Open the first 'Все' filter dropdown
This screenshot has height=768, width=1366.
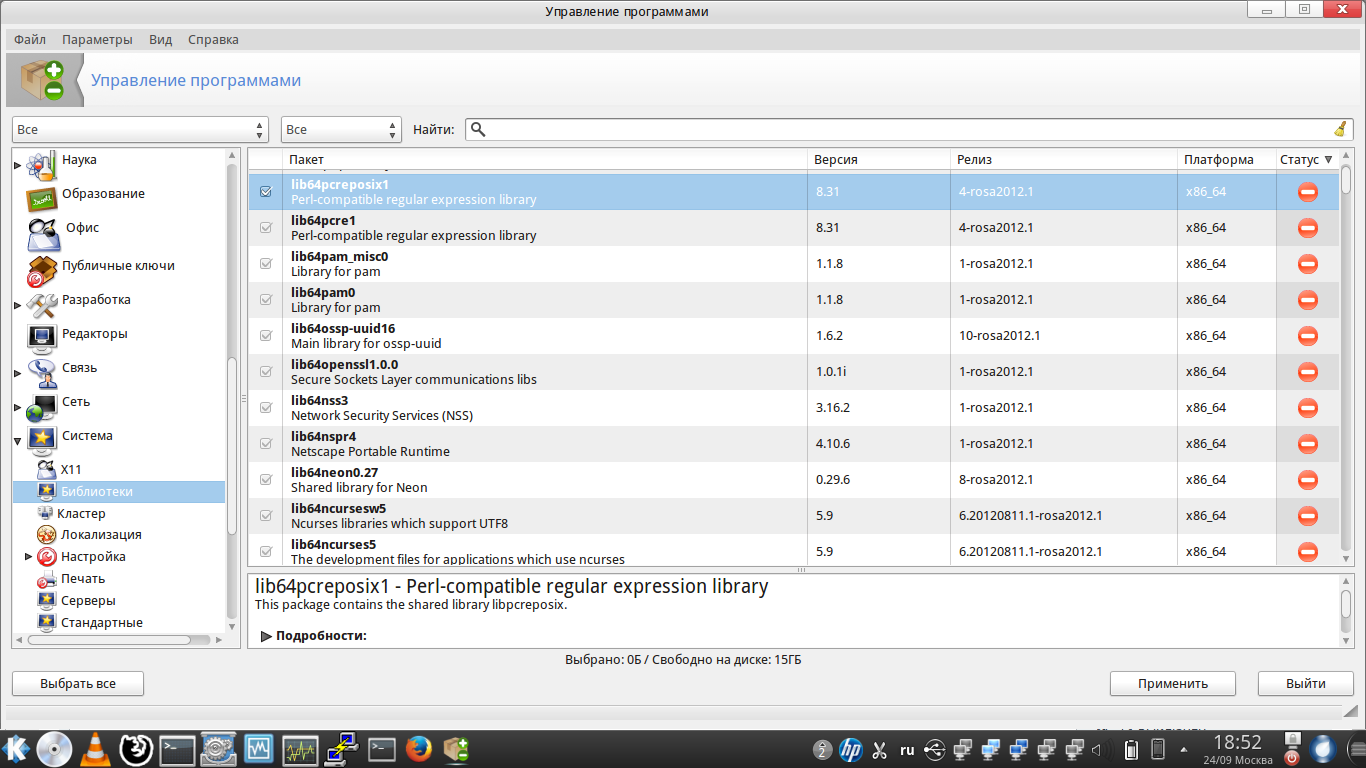[140, 130]
